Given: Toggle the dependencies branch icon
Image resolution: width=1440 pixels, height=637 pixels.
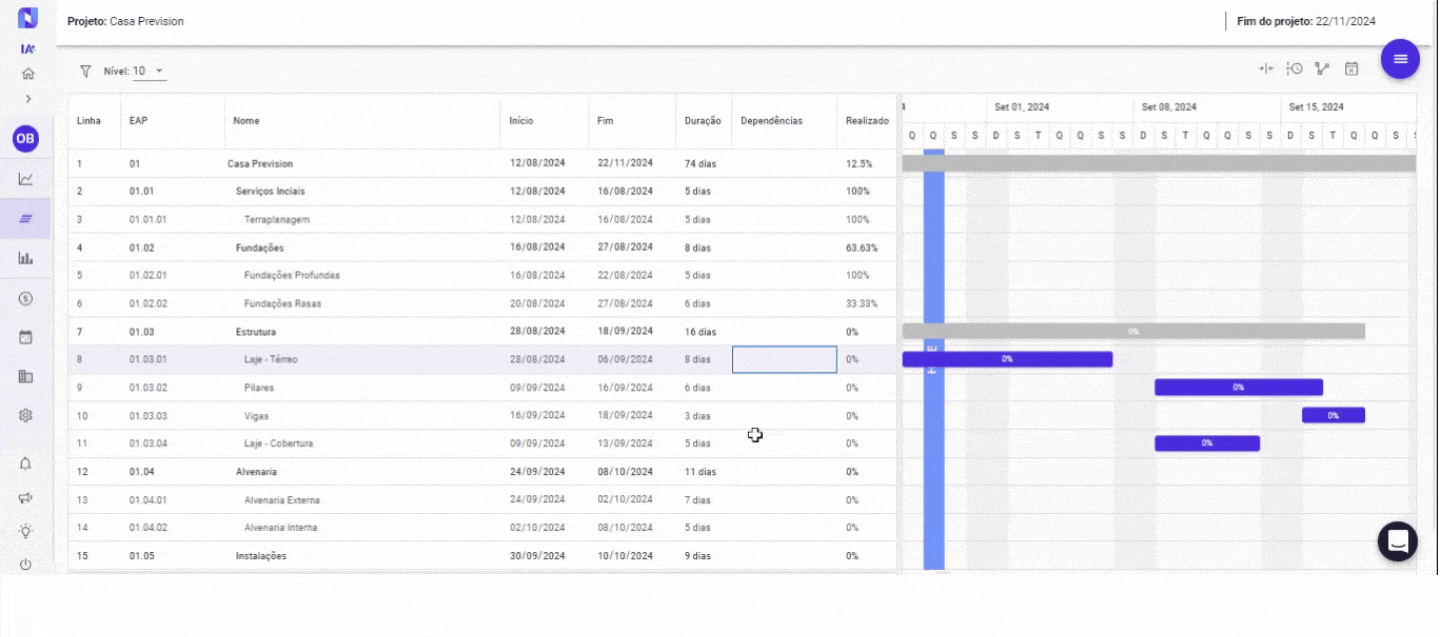Looking at the screenshot, I should tap(1322, 69).
